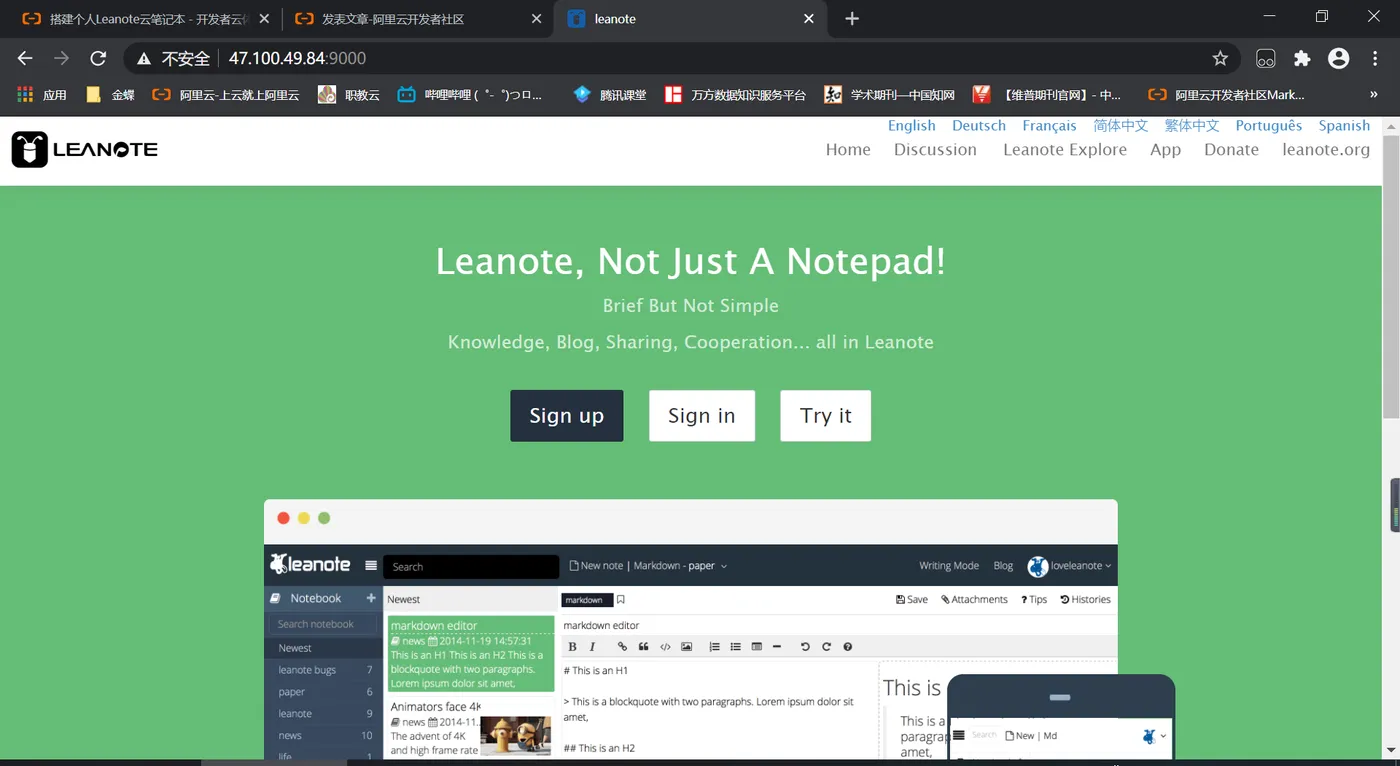Click the Leanote logo in header

coord(85,150)
